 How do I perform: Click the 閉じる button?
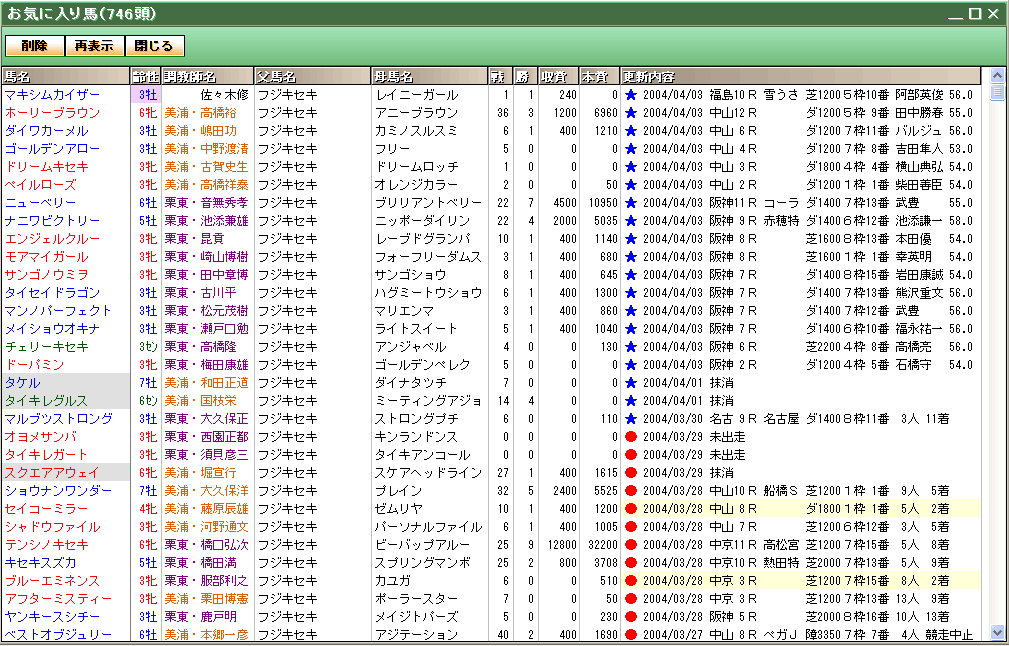(154, 46)
